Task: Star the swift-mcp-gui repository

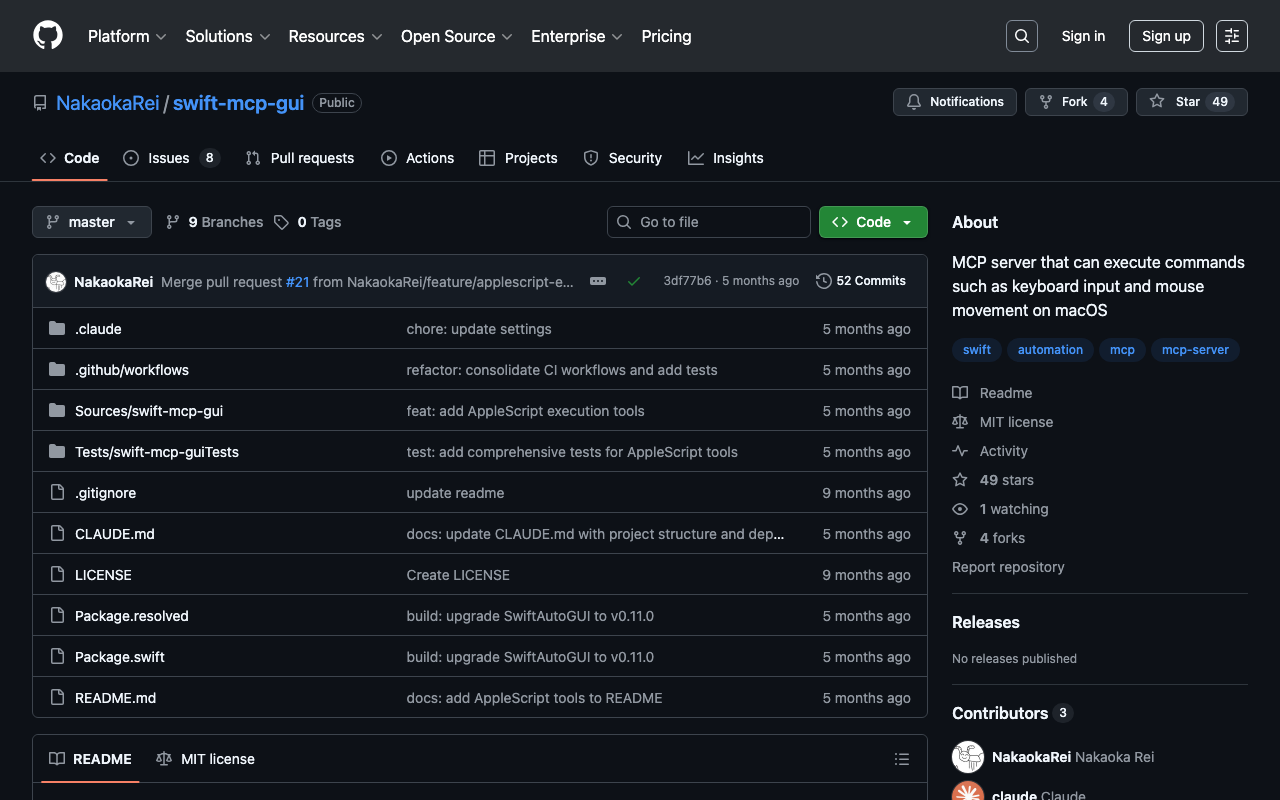Action: pyautogui.click(x=1176, y=102)
